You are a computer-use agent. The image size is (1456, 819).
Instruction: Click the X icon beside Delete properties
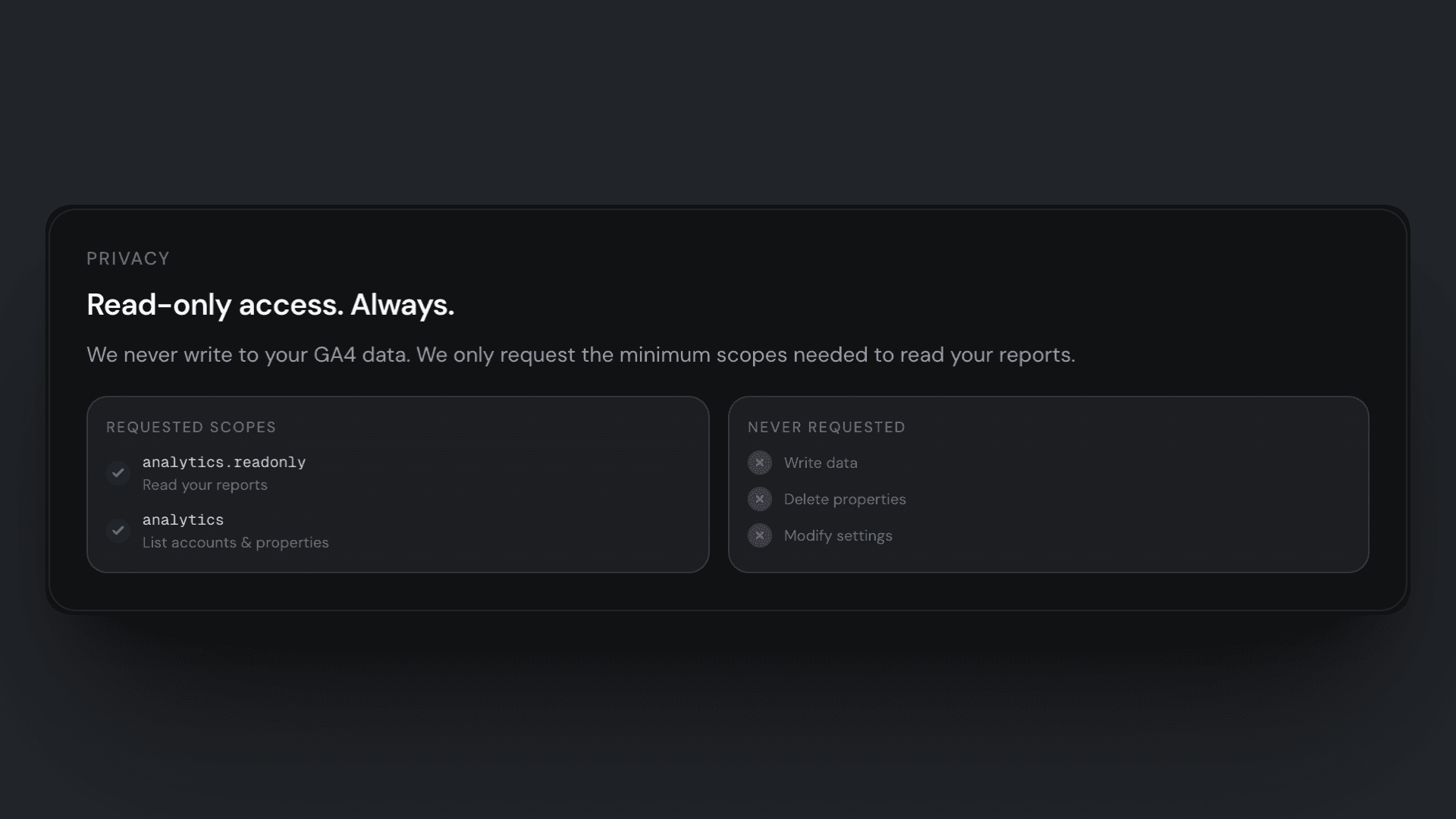[759, 499]
